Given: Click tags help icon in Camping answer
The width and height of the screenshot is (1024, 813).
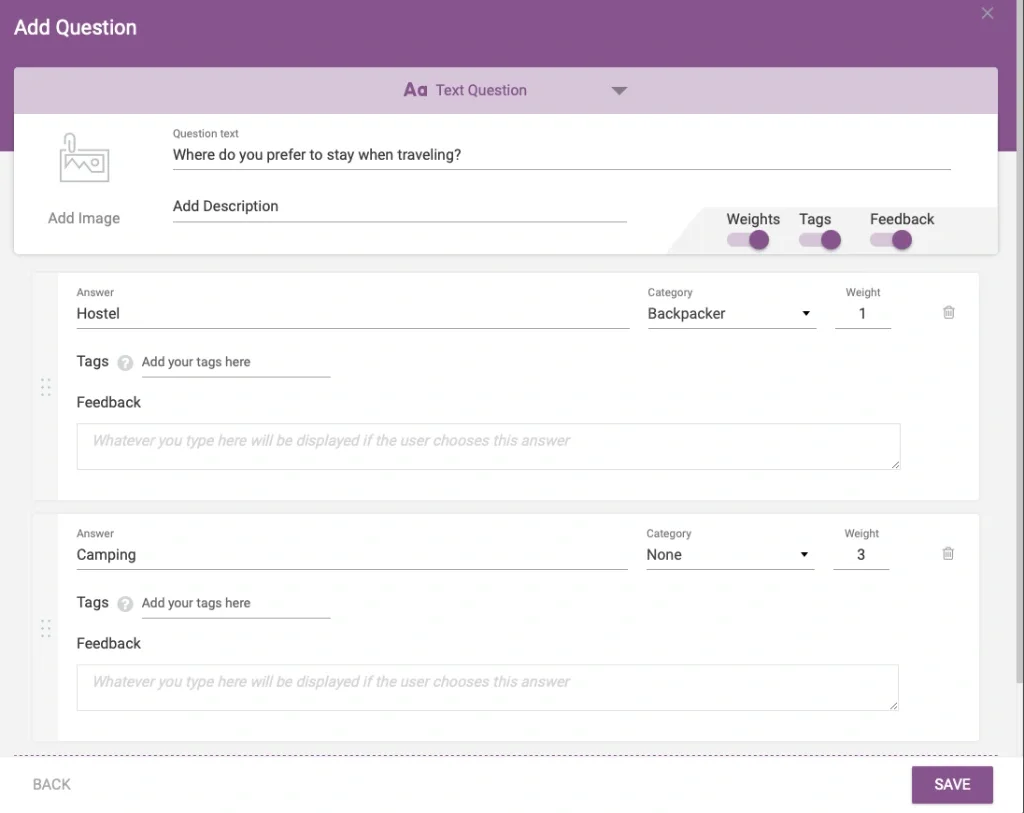Looking at the screenshot, I should coord(125,604).
